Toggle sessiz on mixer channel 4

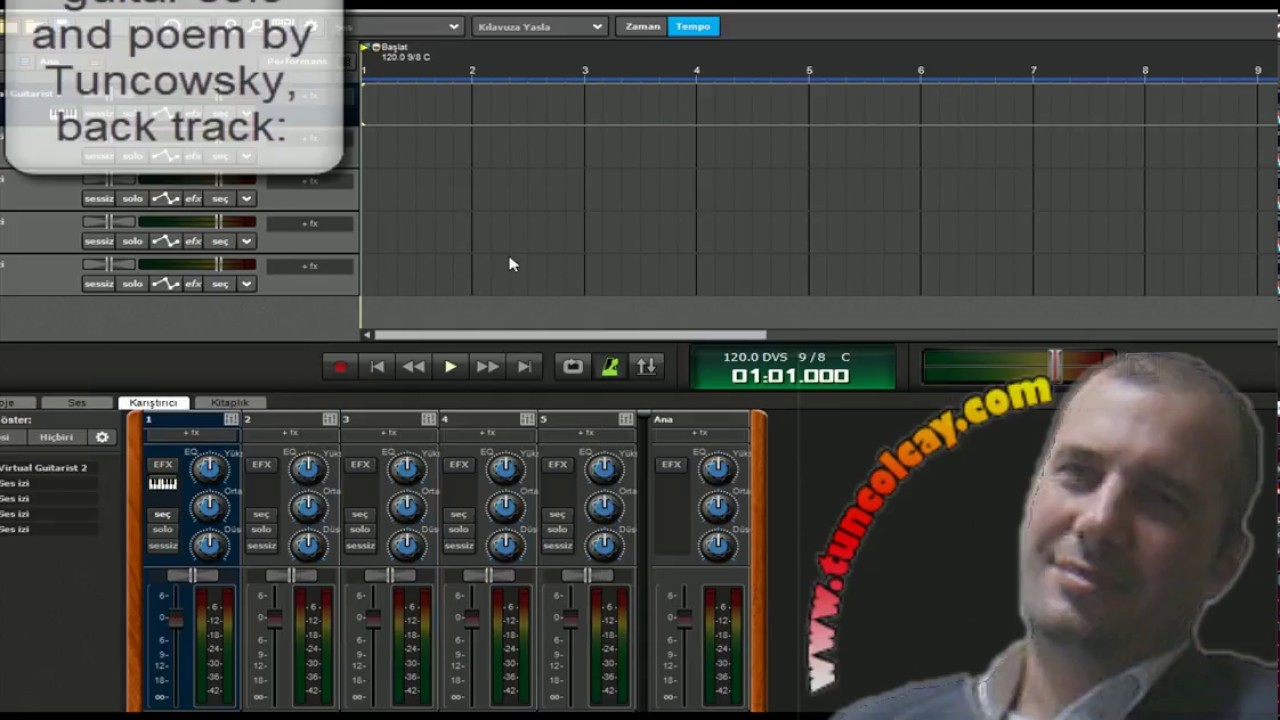[458, 546]
